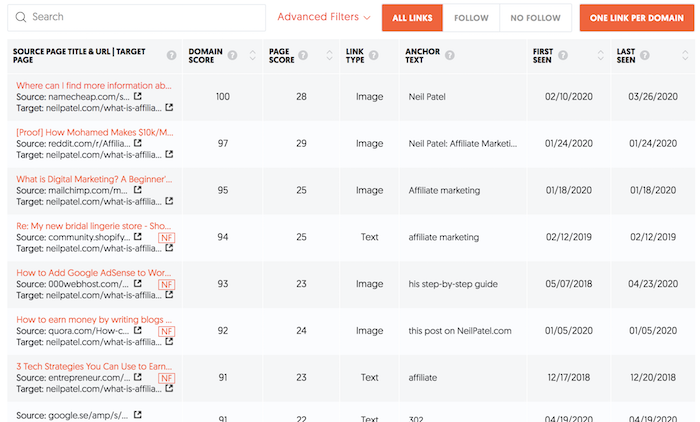This screenshot has height=422, width=700.
Task: Open target external link icon in 000webhost row
Action: [169, 295]
